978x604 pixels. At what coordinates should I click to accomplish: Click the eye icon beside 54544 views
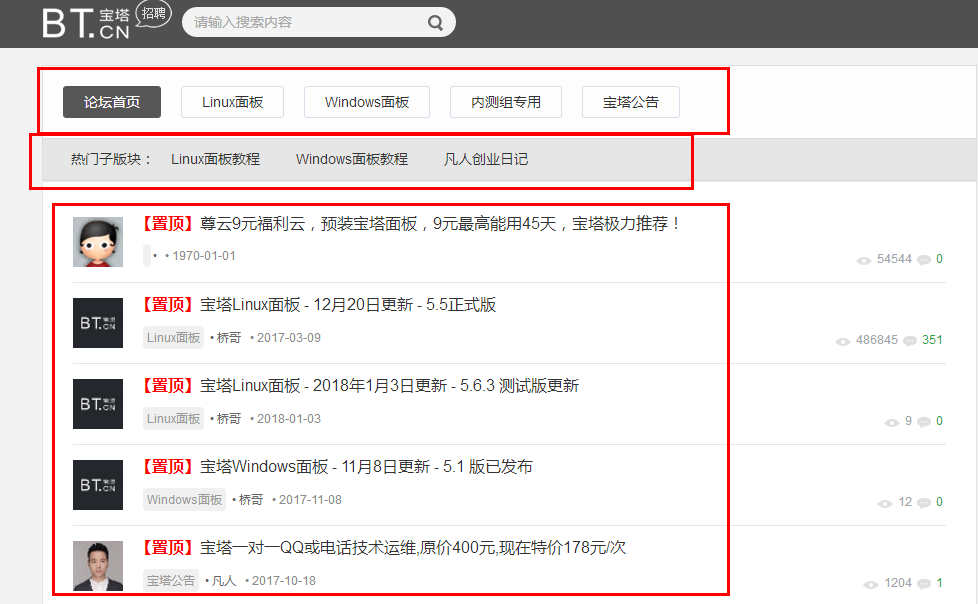[864, 260]
